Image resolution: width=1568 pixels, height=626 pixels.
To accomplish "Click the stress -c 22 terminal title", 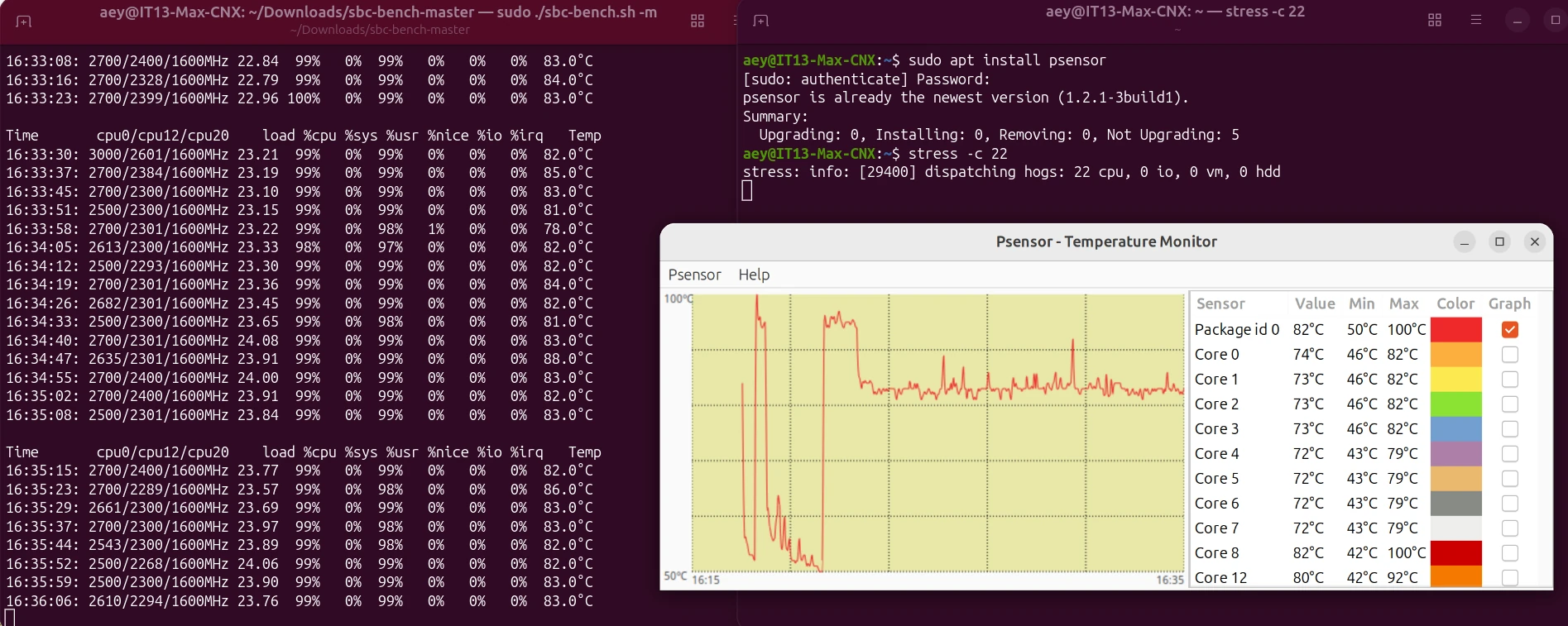I will (1175, 12).
